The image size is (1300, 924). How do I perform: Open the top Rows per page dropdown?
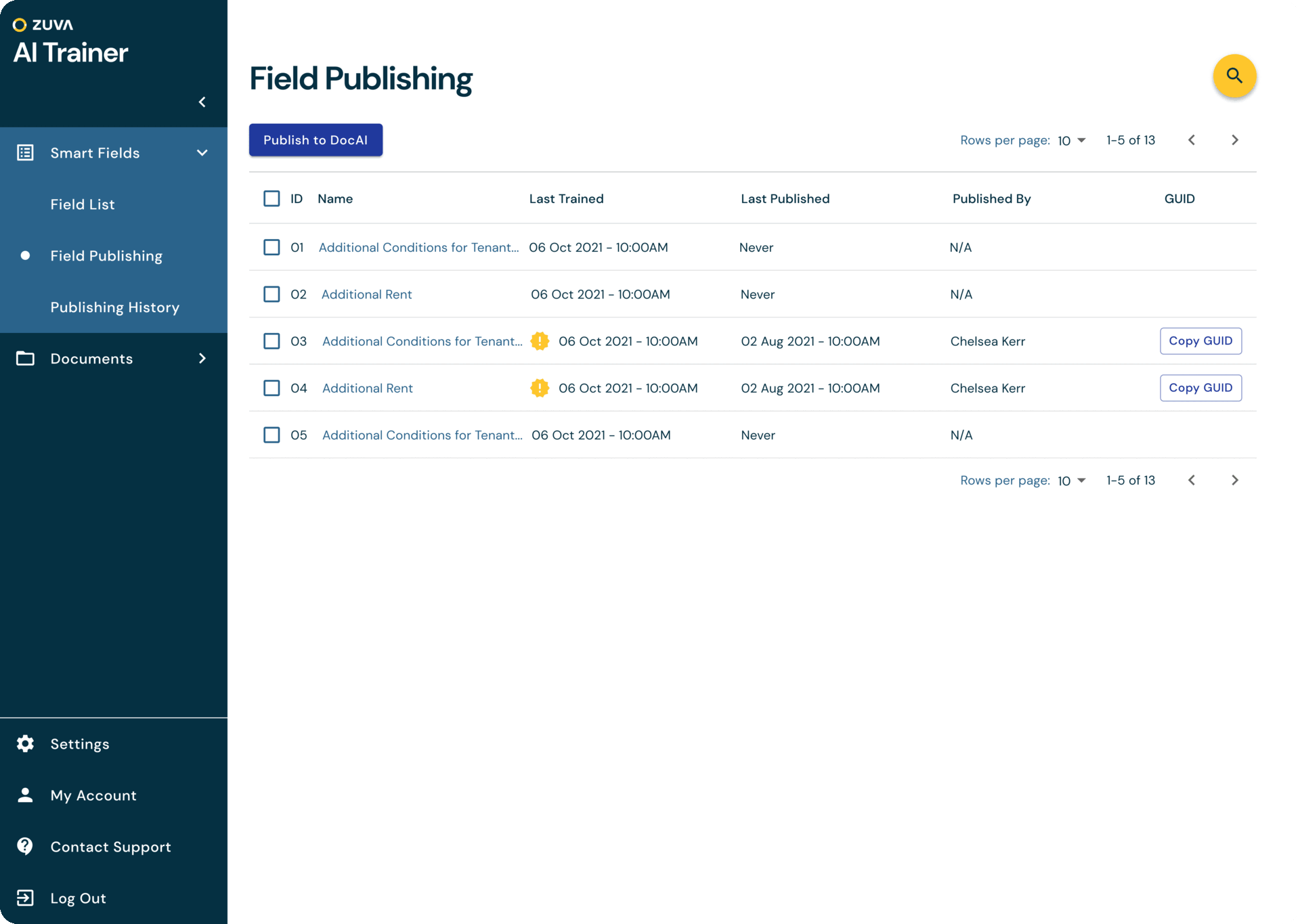pos(1072,140)
